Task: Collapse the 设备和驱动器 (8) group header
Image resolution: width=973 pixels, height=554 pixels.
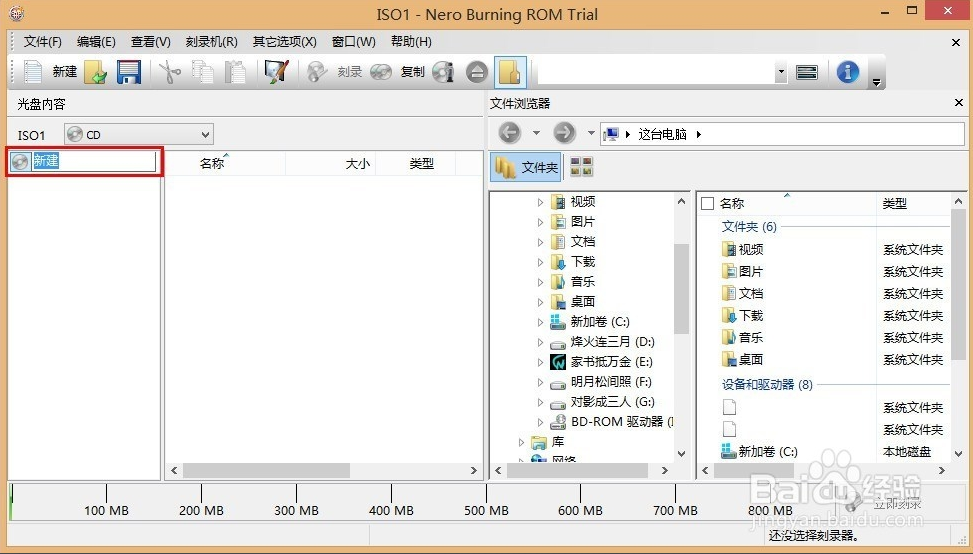Action: pos(767,385)
